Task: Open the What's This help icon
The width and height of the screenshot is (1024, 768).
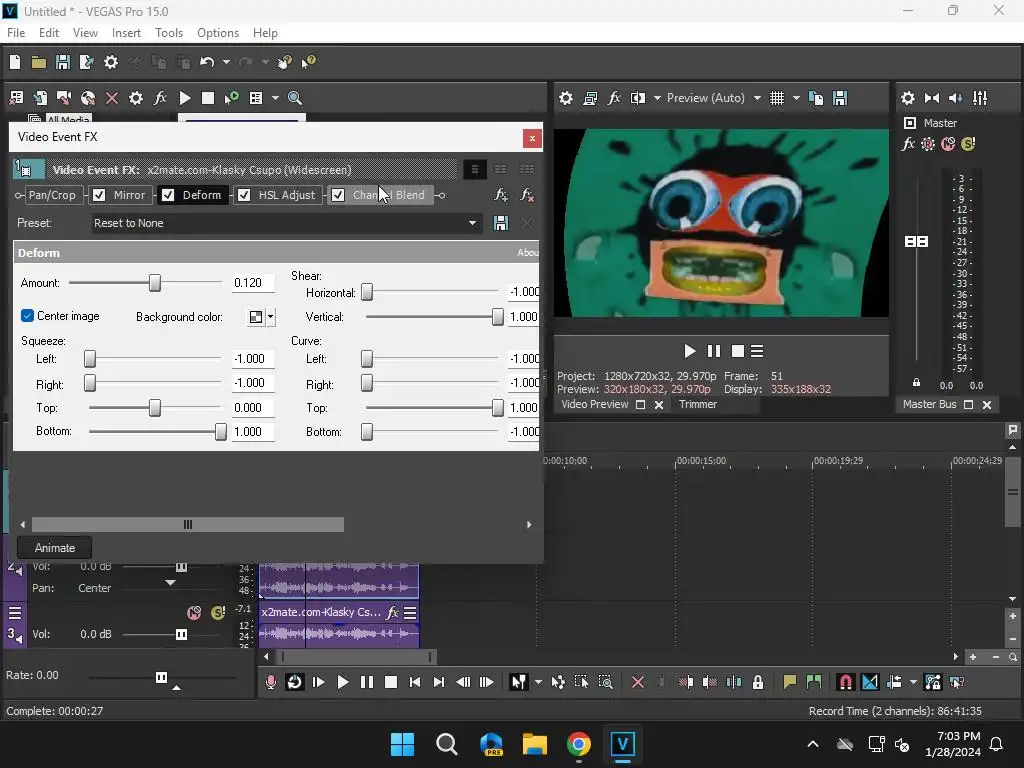Action: [308, 62]
